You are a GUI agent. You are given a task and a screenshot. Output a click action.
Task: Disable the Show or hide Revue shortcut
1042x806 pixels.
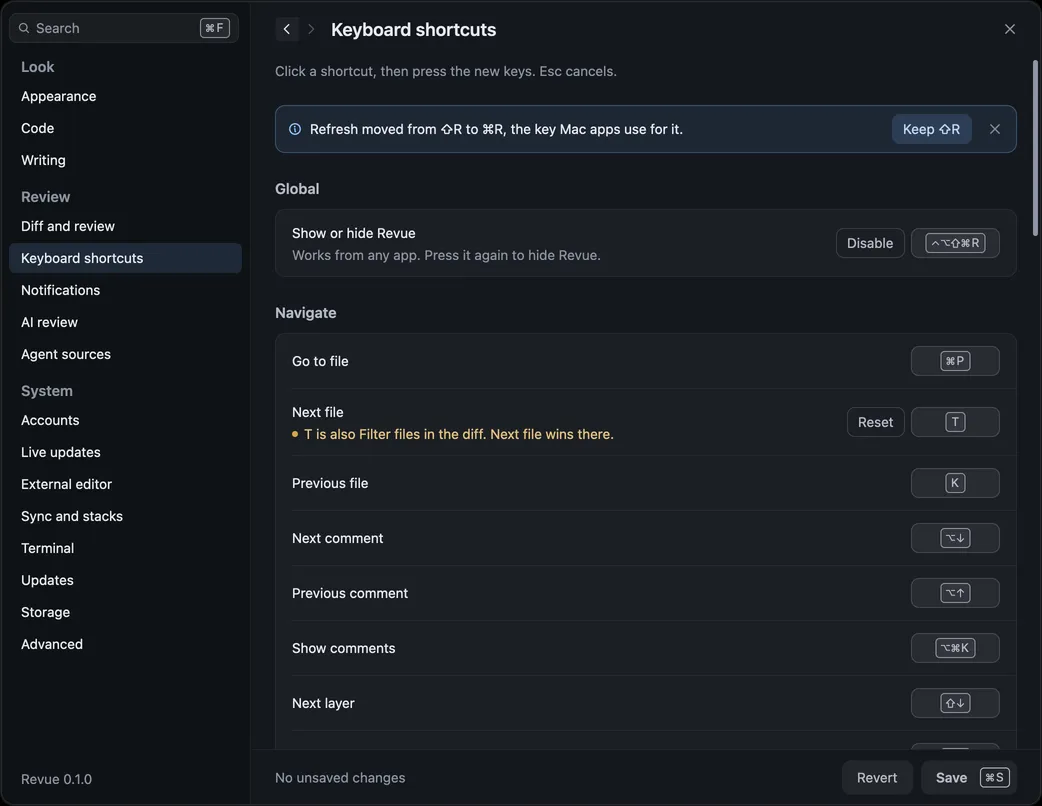tap(869, 243)
